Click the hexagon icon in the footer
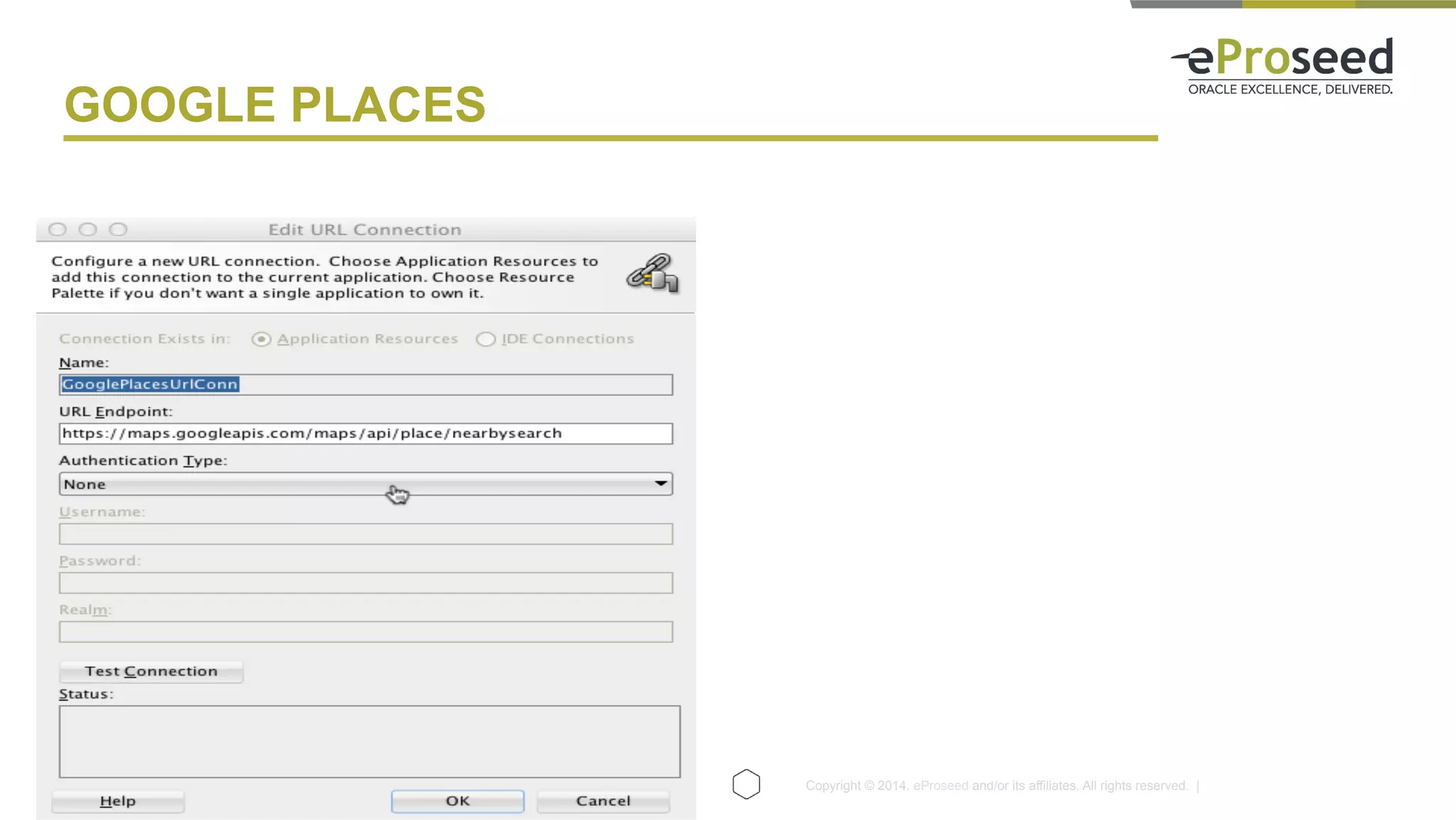 (746, 784)
